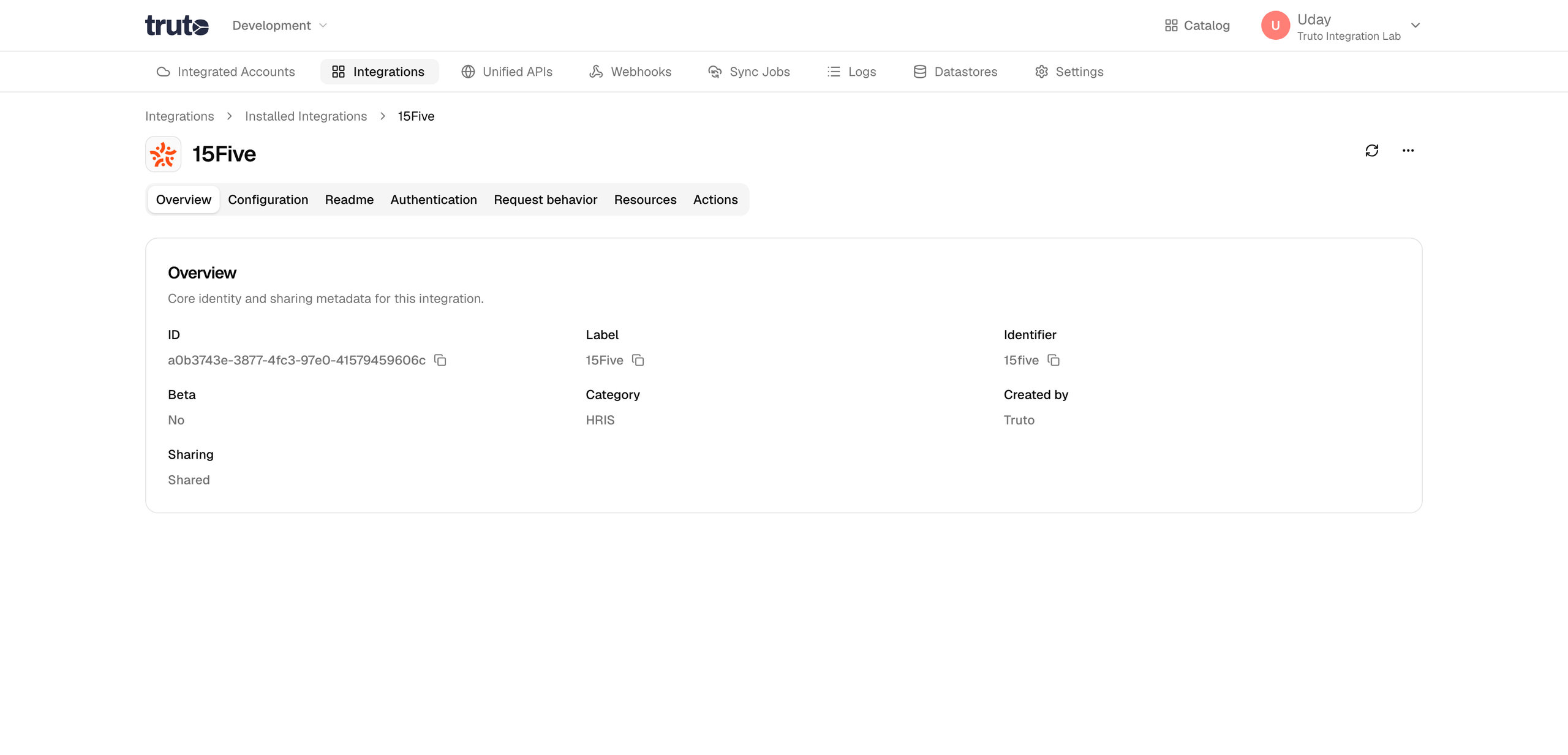The width and height of the screenshot is (1568, 755).
Task: Select the Request behavior tab
Action: point(545,200)
